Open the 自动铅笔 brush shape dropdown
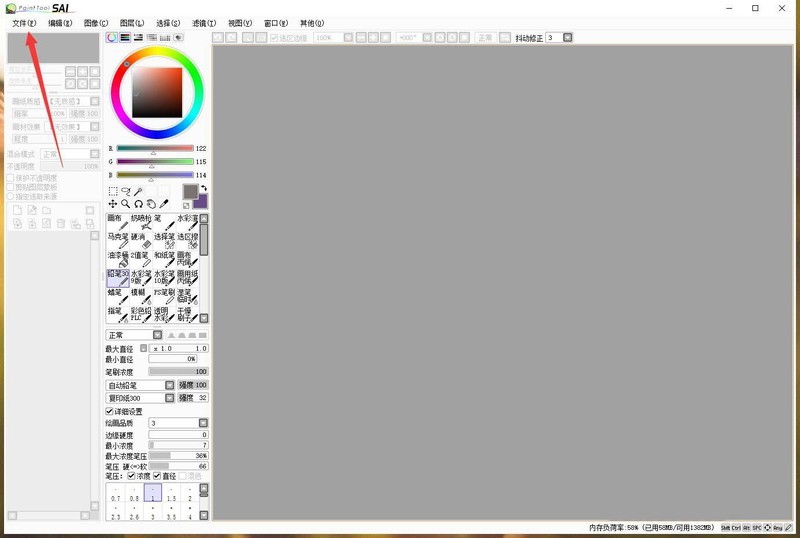The height and width of the screenshot is (538, 800). pyautogui.click(x=169, y=385)
